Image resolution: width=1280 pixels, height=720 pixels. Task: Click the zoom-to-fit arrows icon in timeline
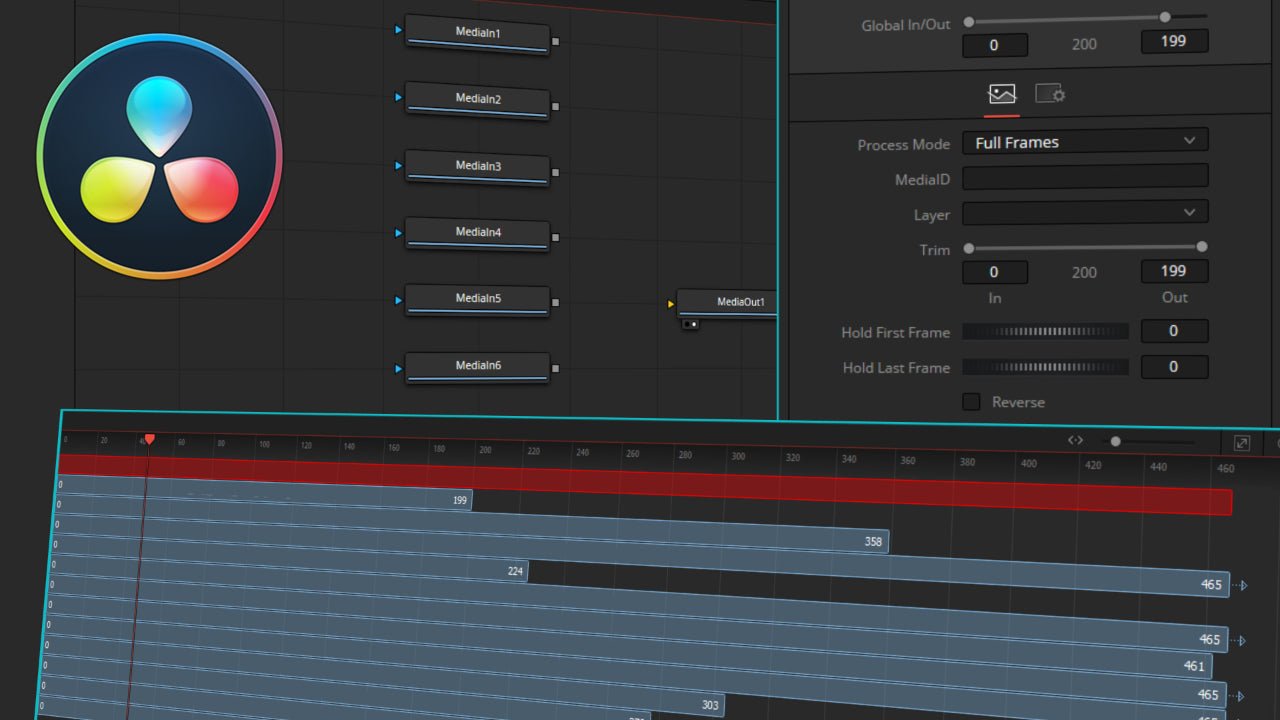pyautogui.click(x=1075, y=440)
